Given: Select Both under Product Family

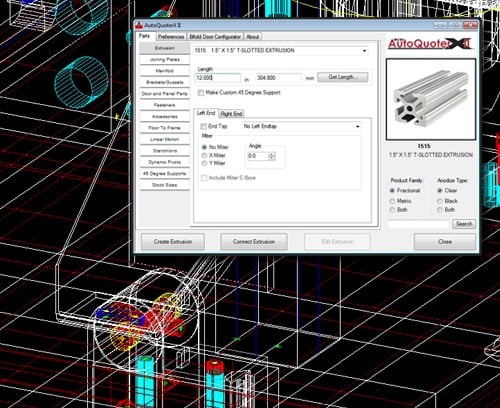Looking at the screenshot, I should (392, 210).
